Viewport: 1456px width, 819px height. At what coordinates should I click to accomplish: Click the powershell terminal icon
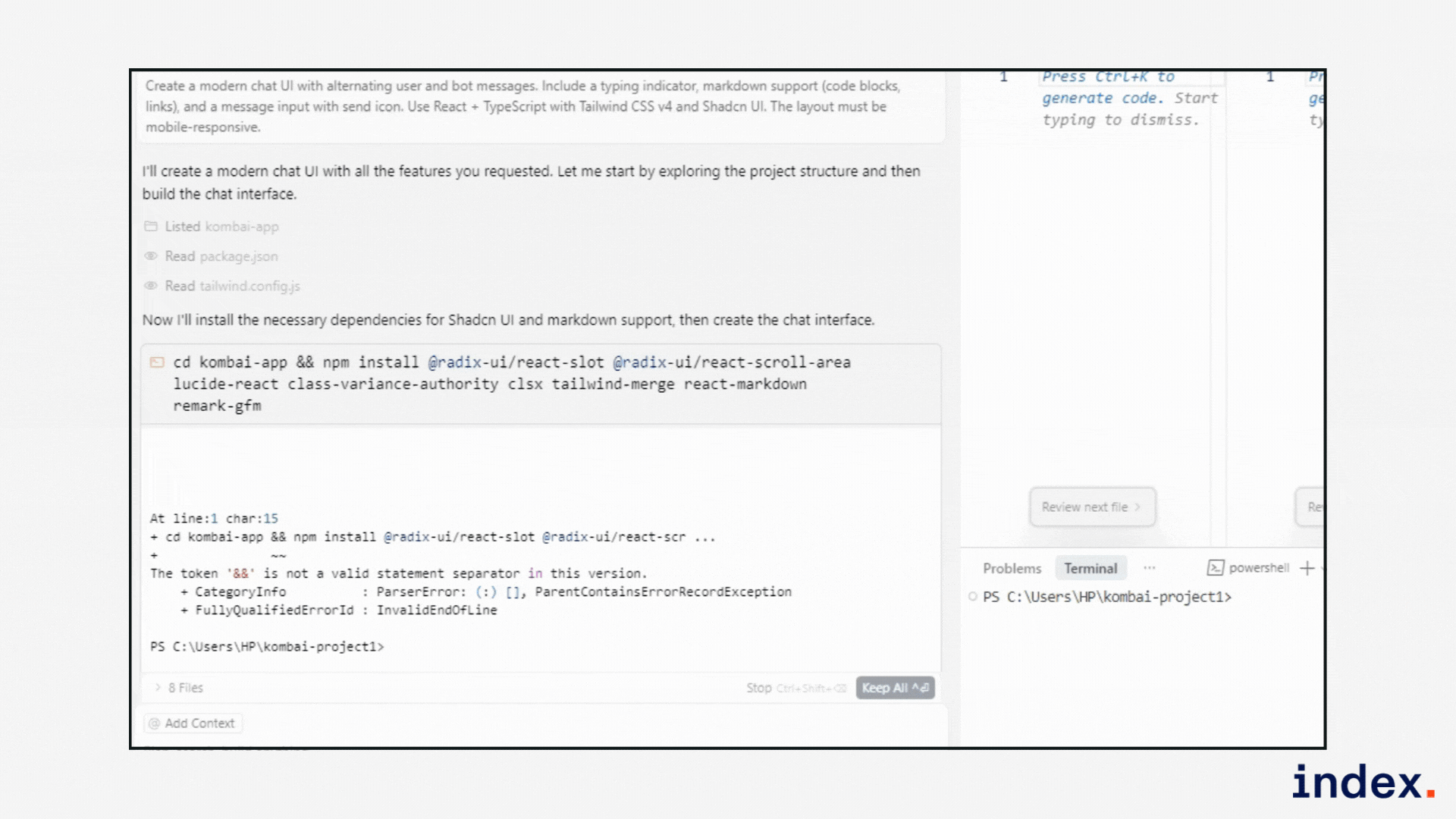1215,568
